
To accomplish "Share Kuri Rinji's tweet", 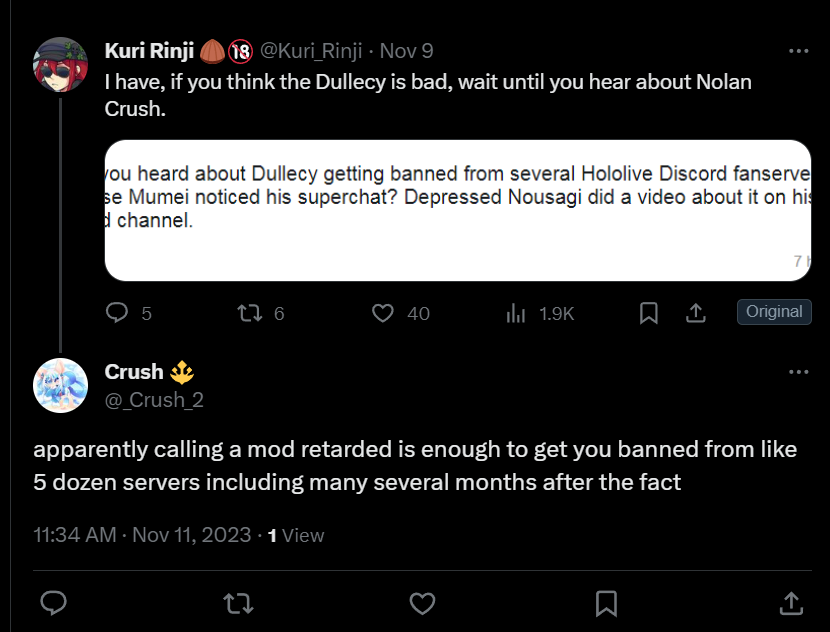I will [696, 313].
